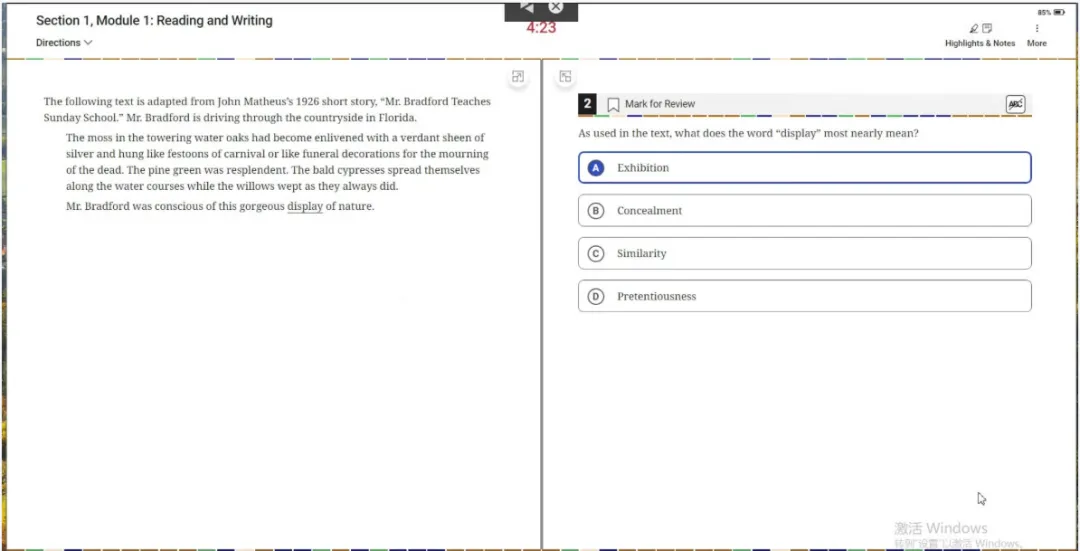Toggle answer elimination ABC tool
Image resolution: width=1080 pixels, height=551 pixels.
[x=1015, y=104]
